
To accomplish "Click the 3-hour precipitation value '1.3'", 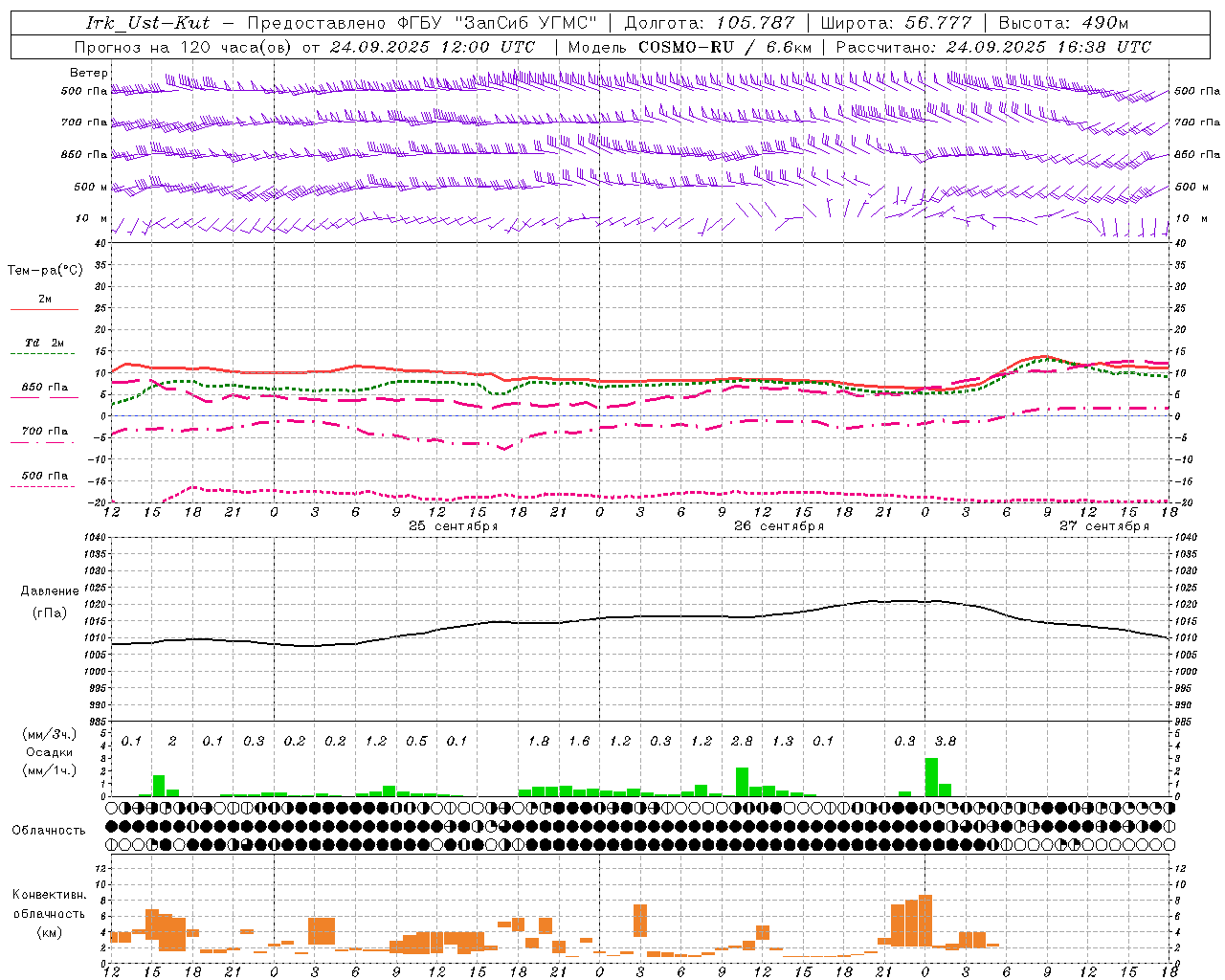I will click(x=783, y=742).
